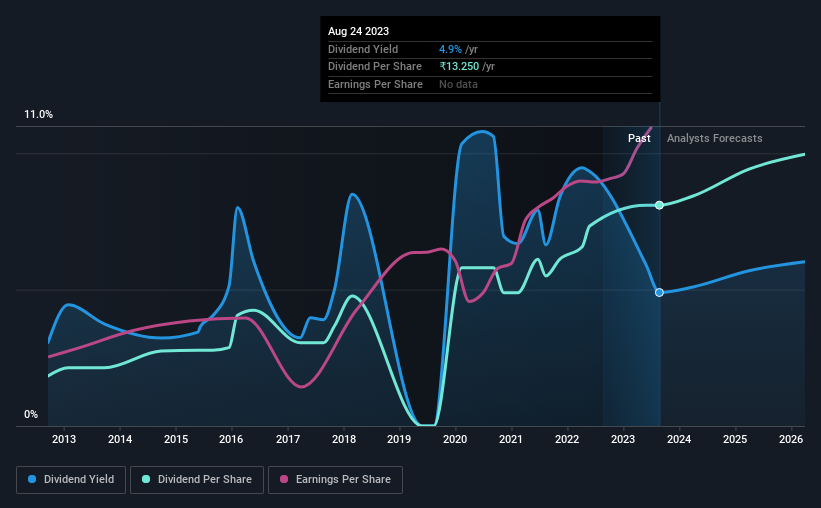Click the Aug 24 2023 tooltip date header
This screenshot has width=821, height=508.
click(359, 31)
